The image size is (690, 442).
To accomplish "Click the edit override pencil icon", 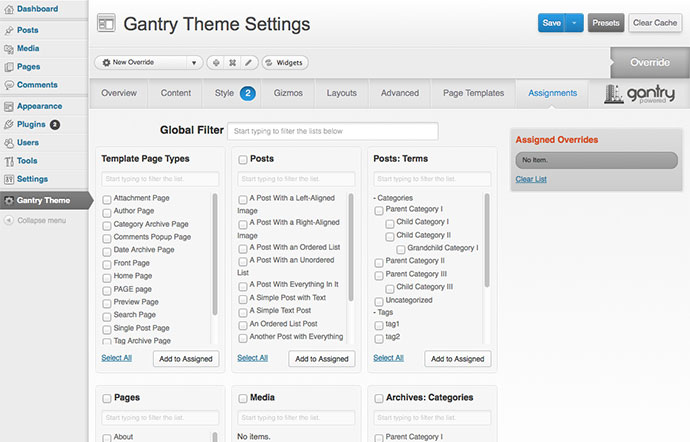I will 249,62.
